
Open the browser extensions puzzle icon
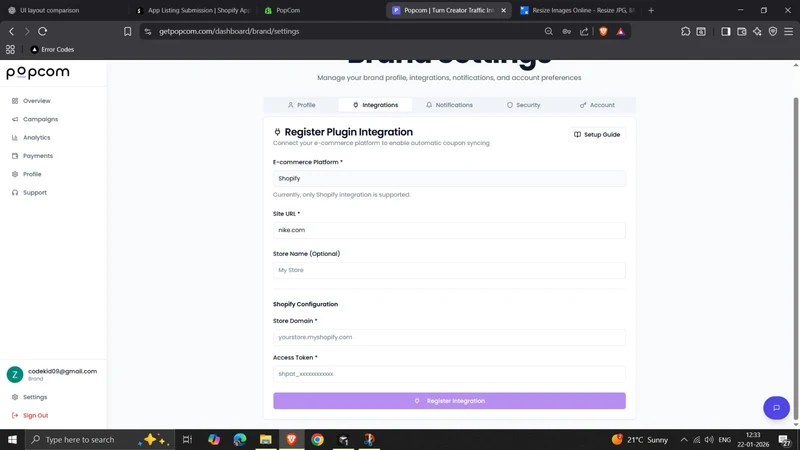tap(685, 31)
